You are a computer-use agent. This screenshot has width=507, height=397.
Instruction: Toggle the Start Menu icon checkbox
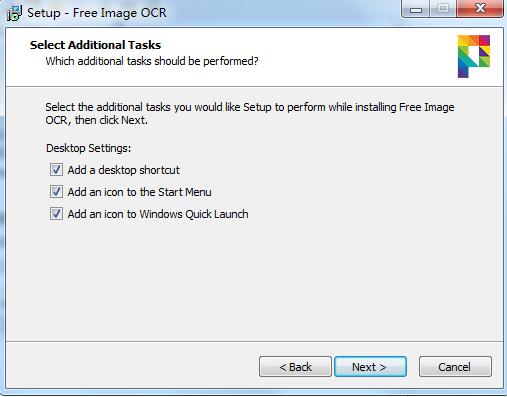[56, 192]
